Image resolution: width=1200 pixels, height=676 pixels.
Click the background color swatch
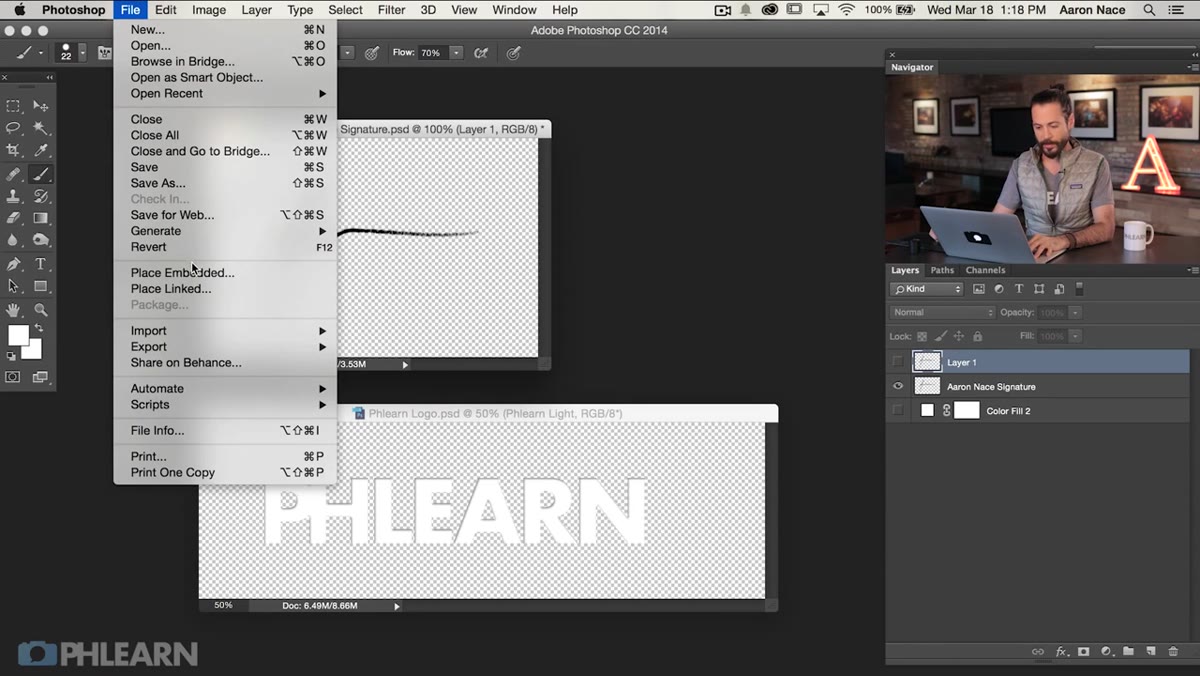coord(33,349)
